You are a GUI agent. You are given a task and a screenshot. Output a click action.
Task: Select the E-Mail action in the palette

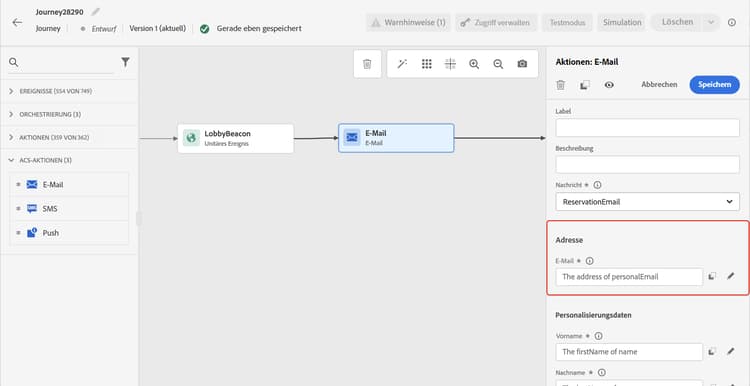(x=69, y=185)
